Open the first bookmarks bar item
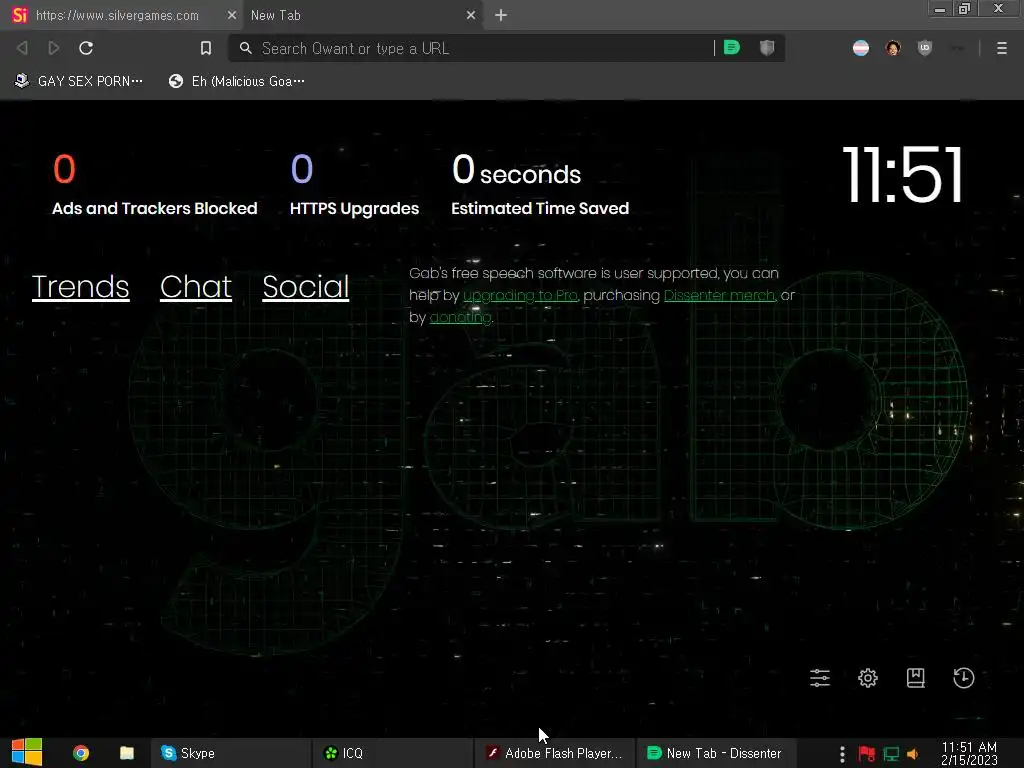 tap(78, 81)
